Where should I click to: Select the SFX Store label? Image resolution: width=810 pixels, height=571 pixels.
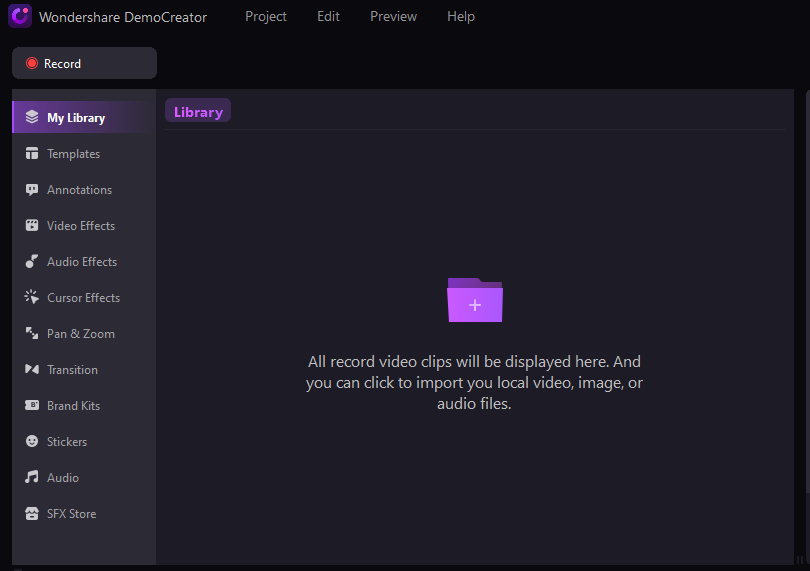(72, 514)
